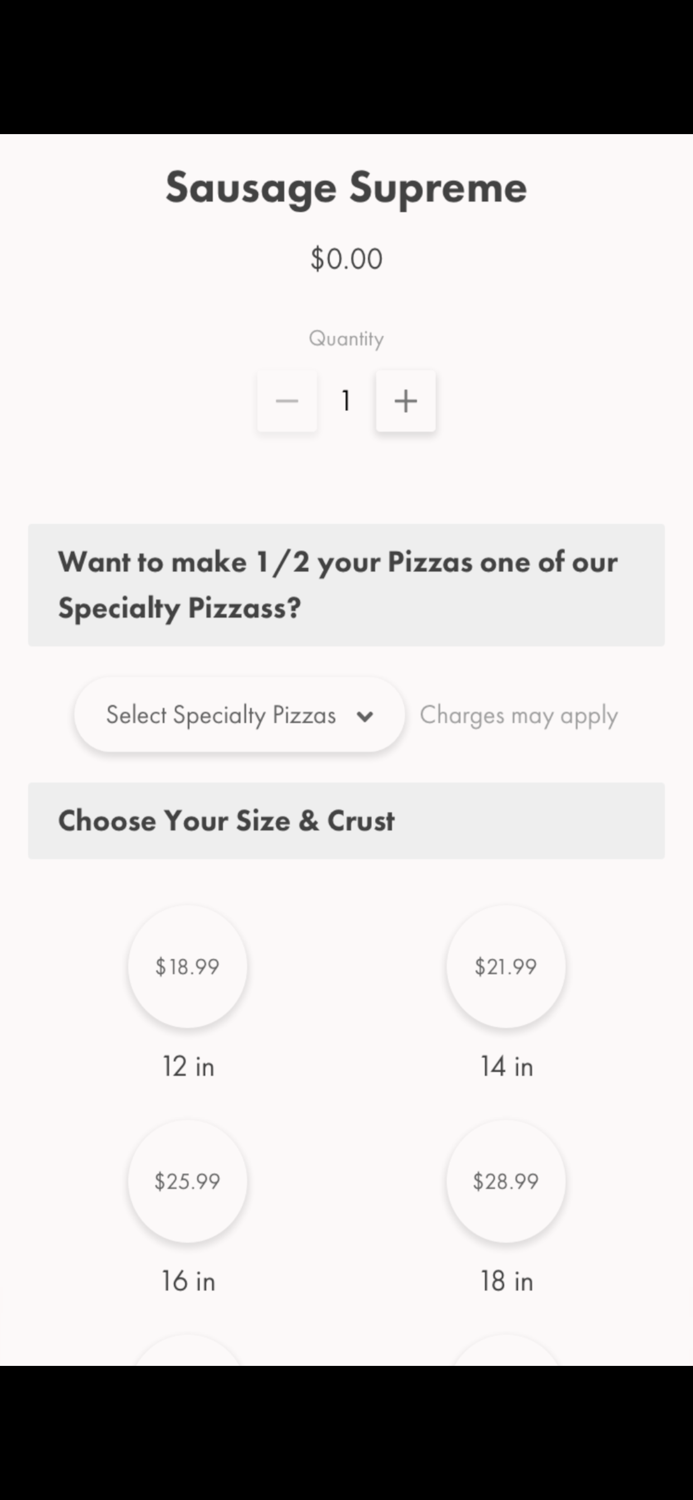Click the 16 in size label

pyautogui.click(x=187, y=1281)
